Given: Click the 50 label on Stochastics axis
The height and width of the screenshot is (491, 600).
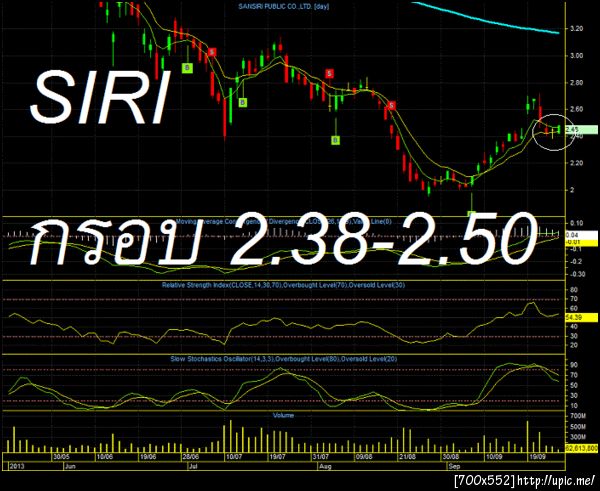Looking at the screenshot, I should [574, 385].
